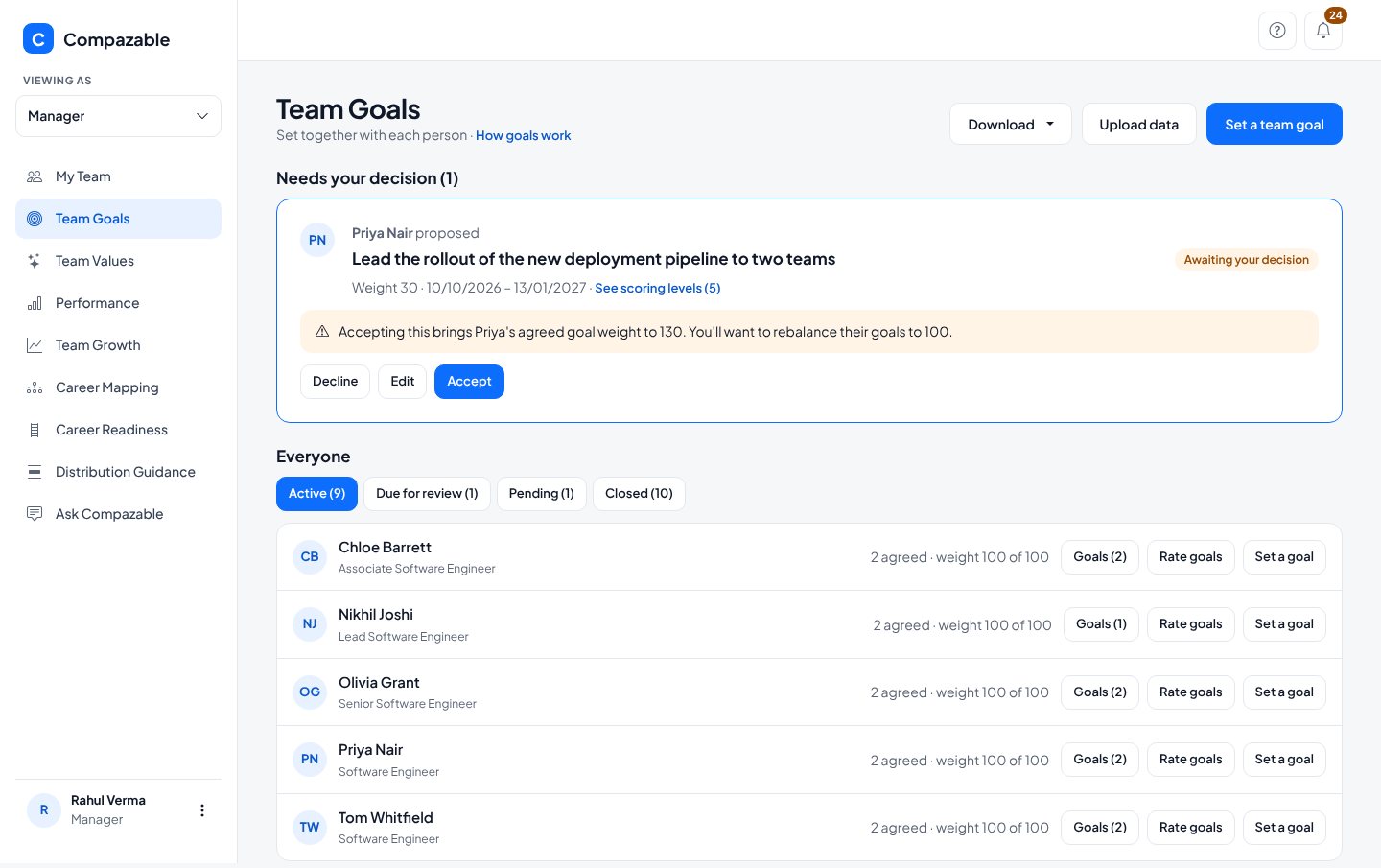Open Team Growth in the sidebar
Screen dimensions: 1381x868
tap(118, 345)
